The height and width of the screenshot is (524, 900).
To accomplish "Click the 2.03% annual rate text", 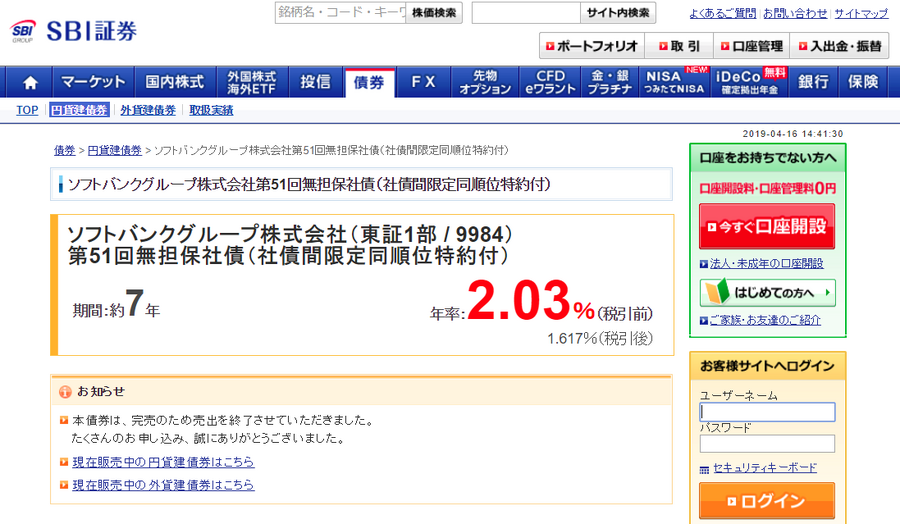I will (x=531, y=301).
